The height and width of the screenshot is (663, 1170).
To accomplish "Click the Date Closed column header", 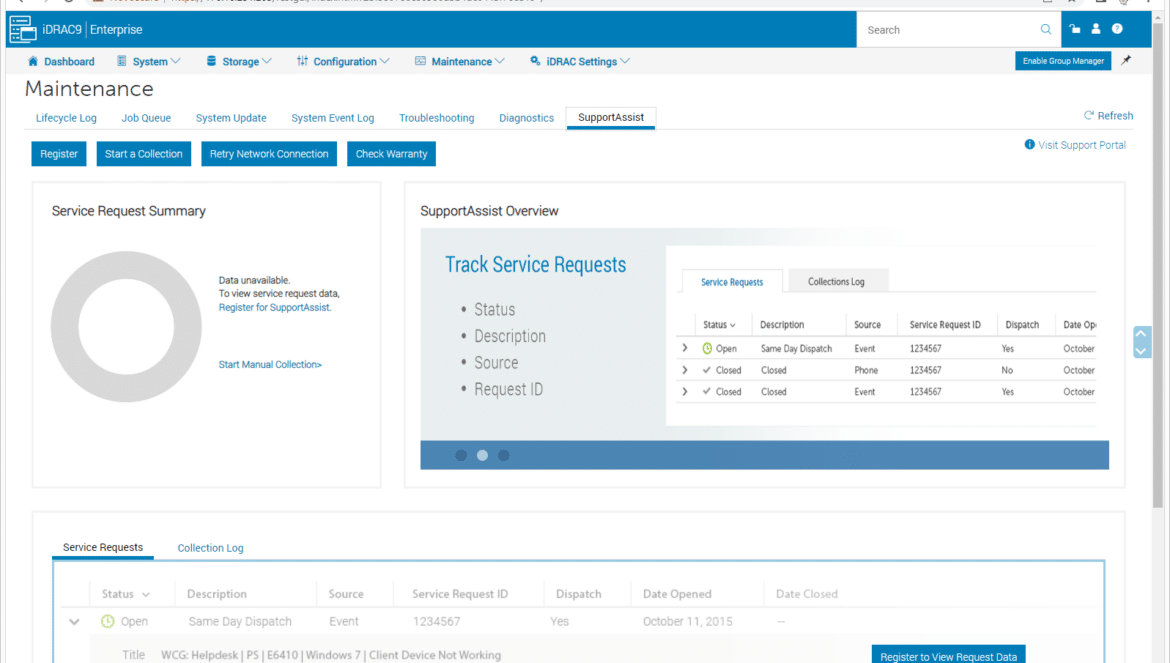I will [x=807, y=594].
